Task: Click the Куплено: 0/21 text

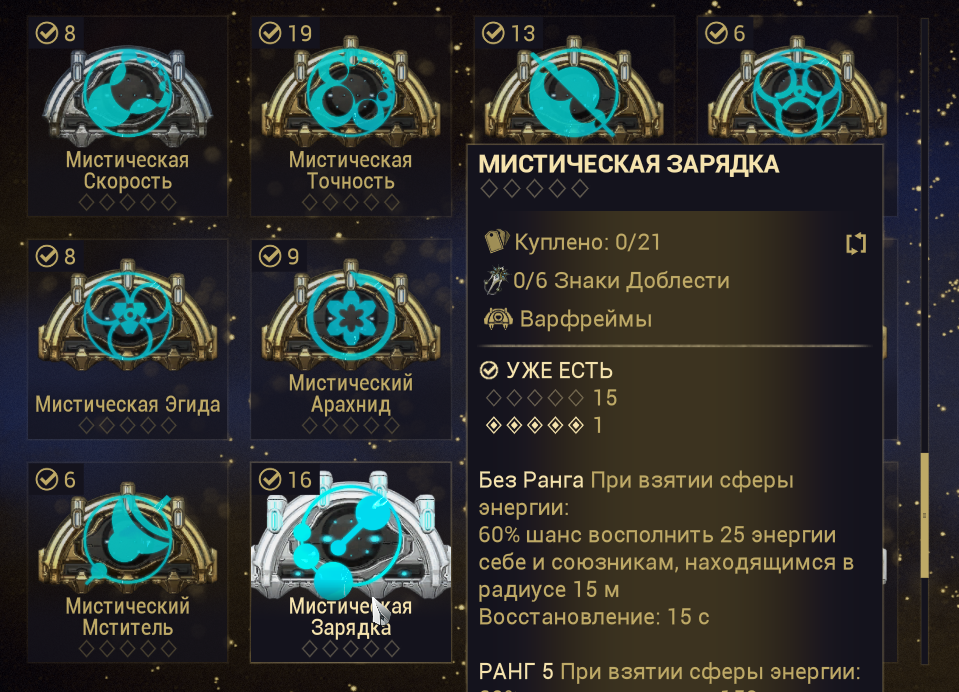Action: [588, 242]
